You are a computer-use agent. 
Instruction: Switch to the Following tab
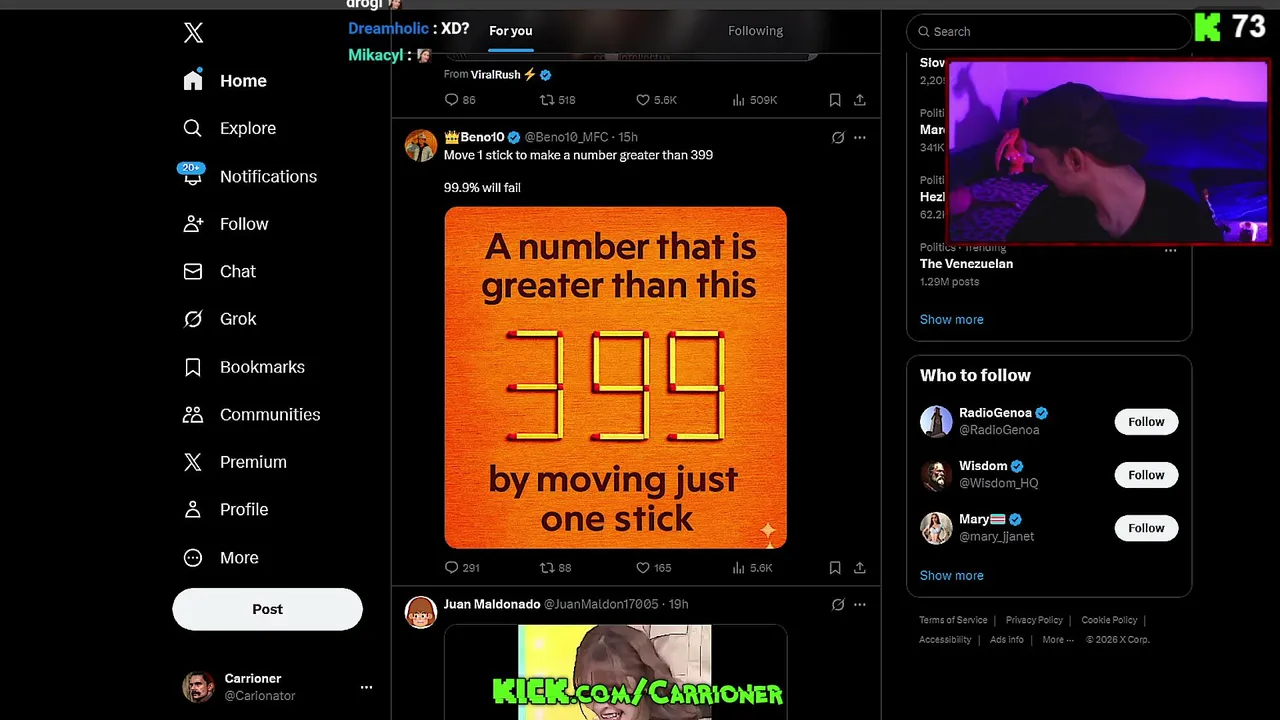[756, 31]
